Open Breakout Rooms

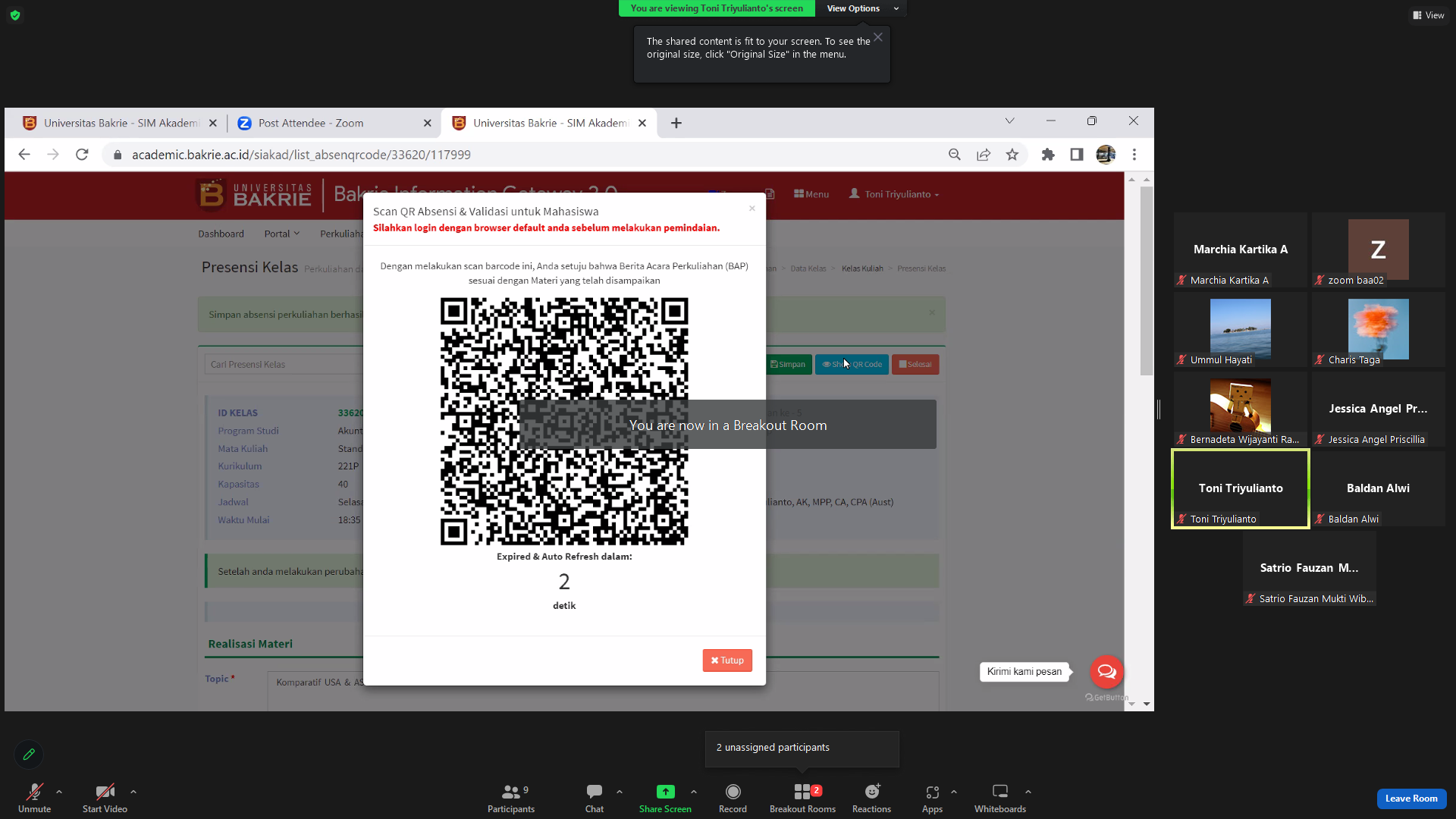click(802, 798)
